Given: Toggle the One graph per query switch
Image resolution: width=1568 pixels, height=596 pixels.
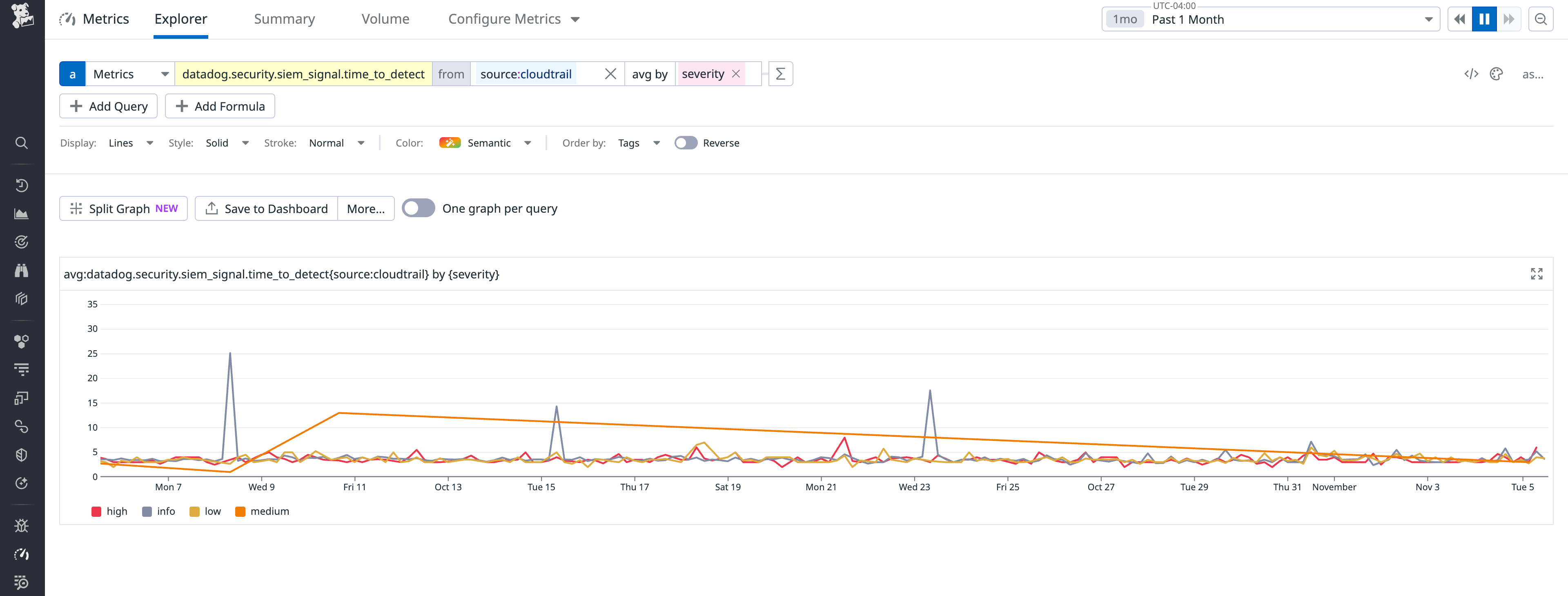Looking at the screenshot, I should [418, 208].
